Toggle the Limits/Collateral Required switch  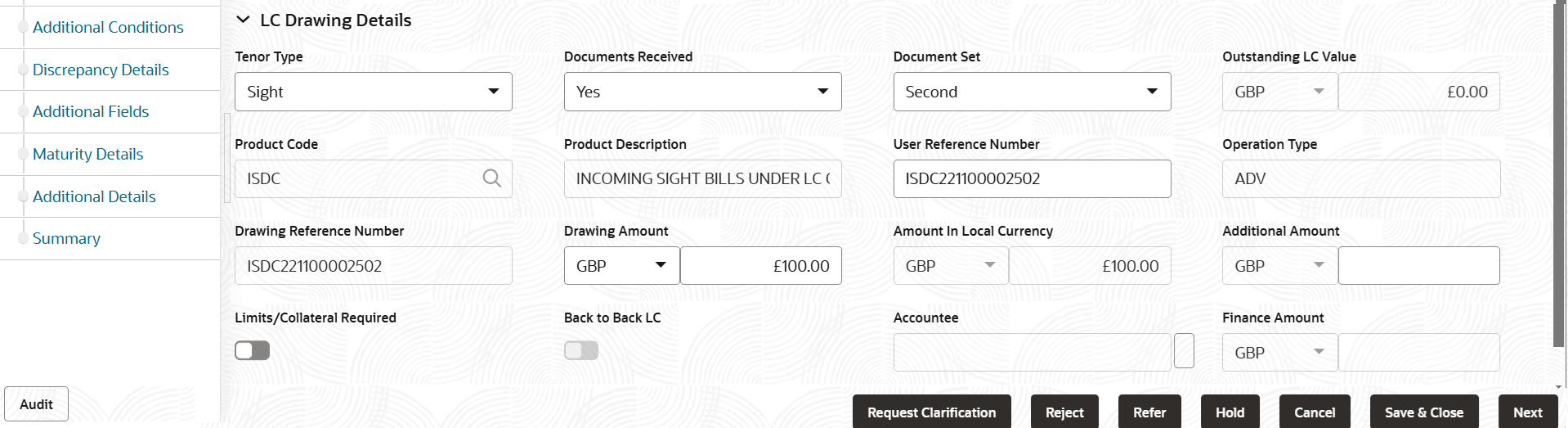click(x=252, y=351)
